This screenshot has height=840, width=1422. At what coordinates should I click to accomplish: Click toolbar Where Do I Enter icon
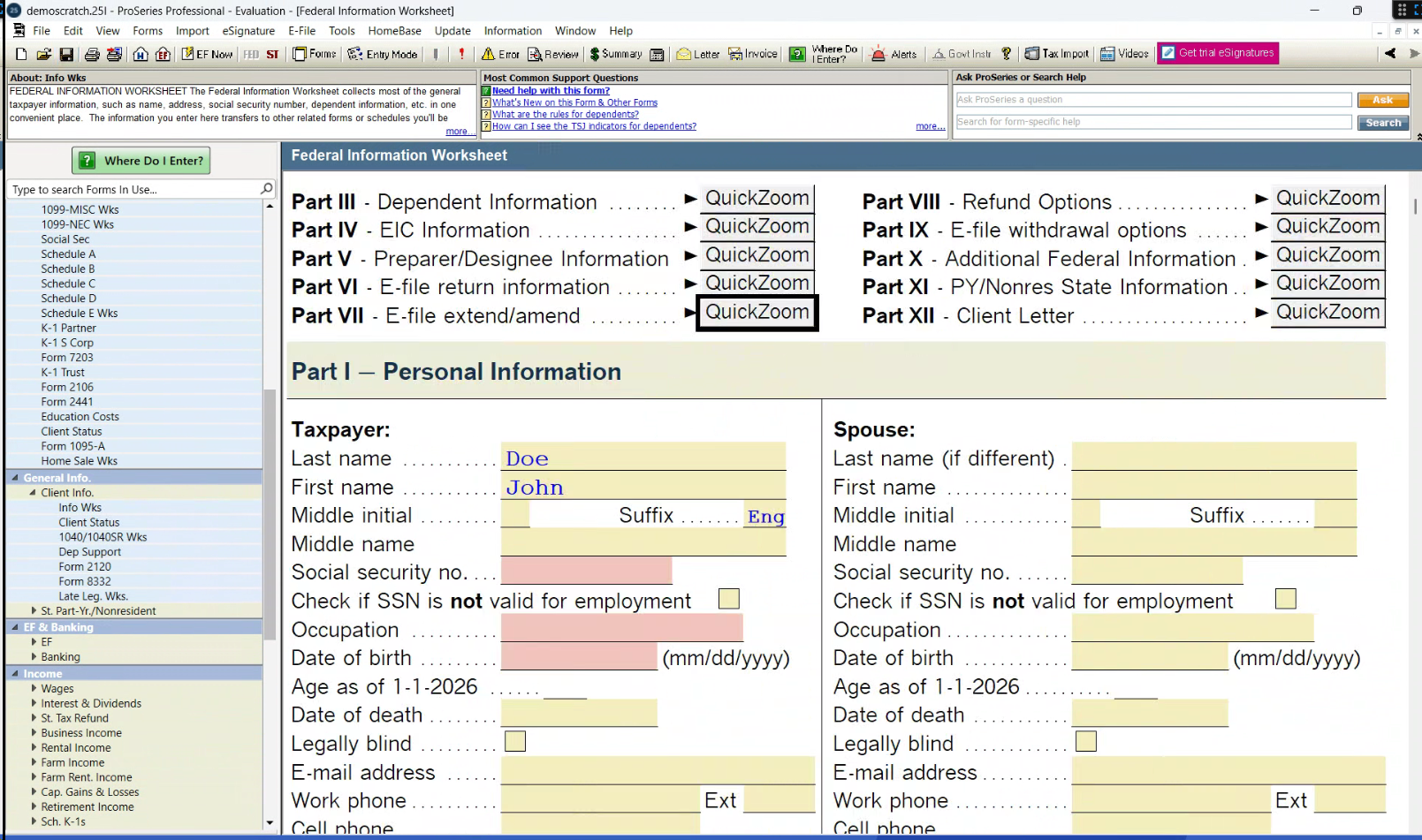point(797,54)
